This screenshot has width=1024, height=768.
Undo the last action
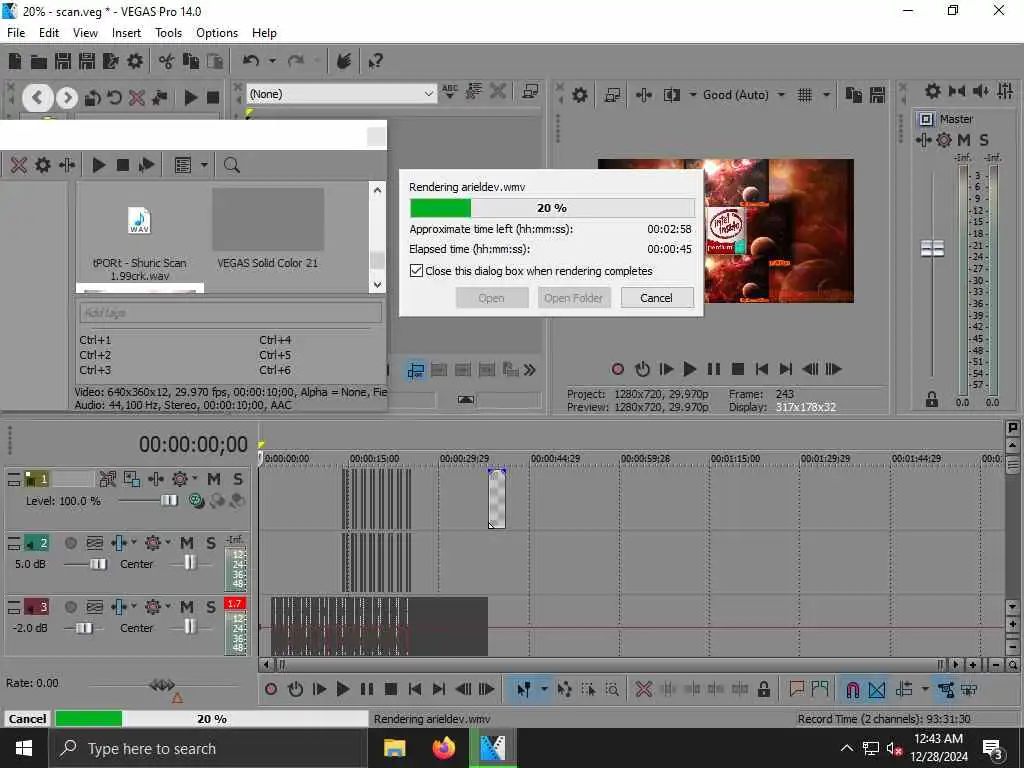[251, 61]
